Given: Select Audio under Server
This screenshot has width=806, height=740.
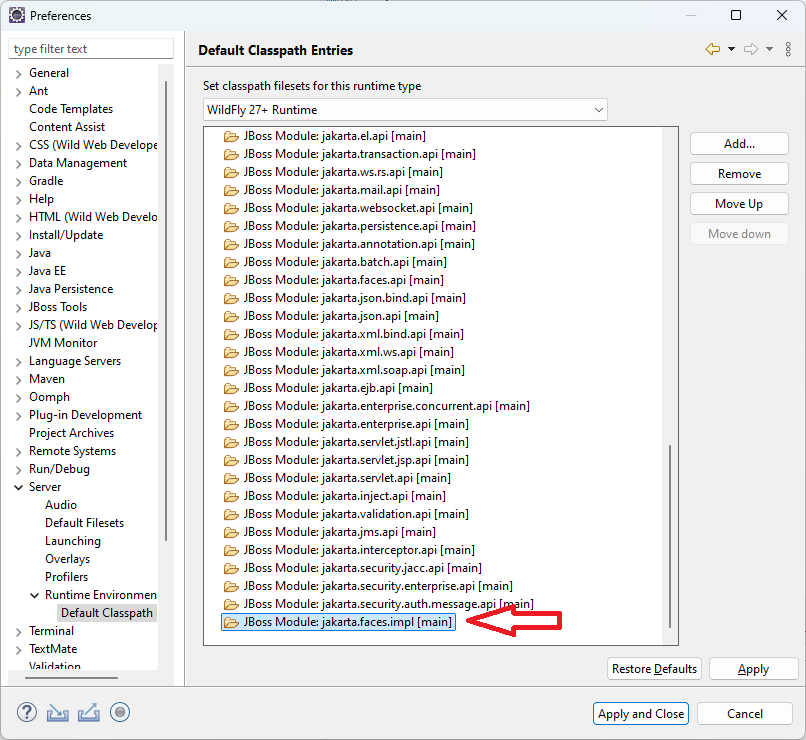Looking at the screenshot, I should pos(61,505).
